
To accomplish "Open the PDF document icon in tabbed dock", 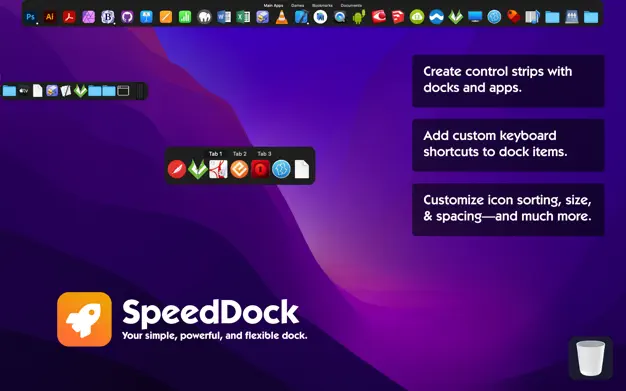I will tap(218, 169).
